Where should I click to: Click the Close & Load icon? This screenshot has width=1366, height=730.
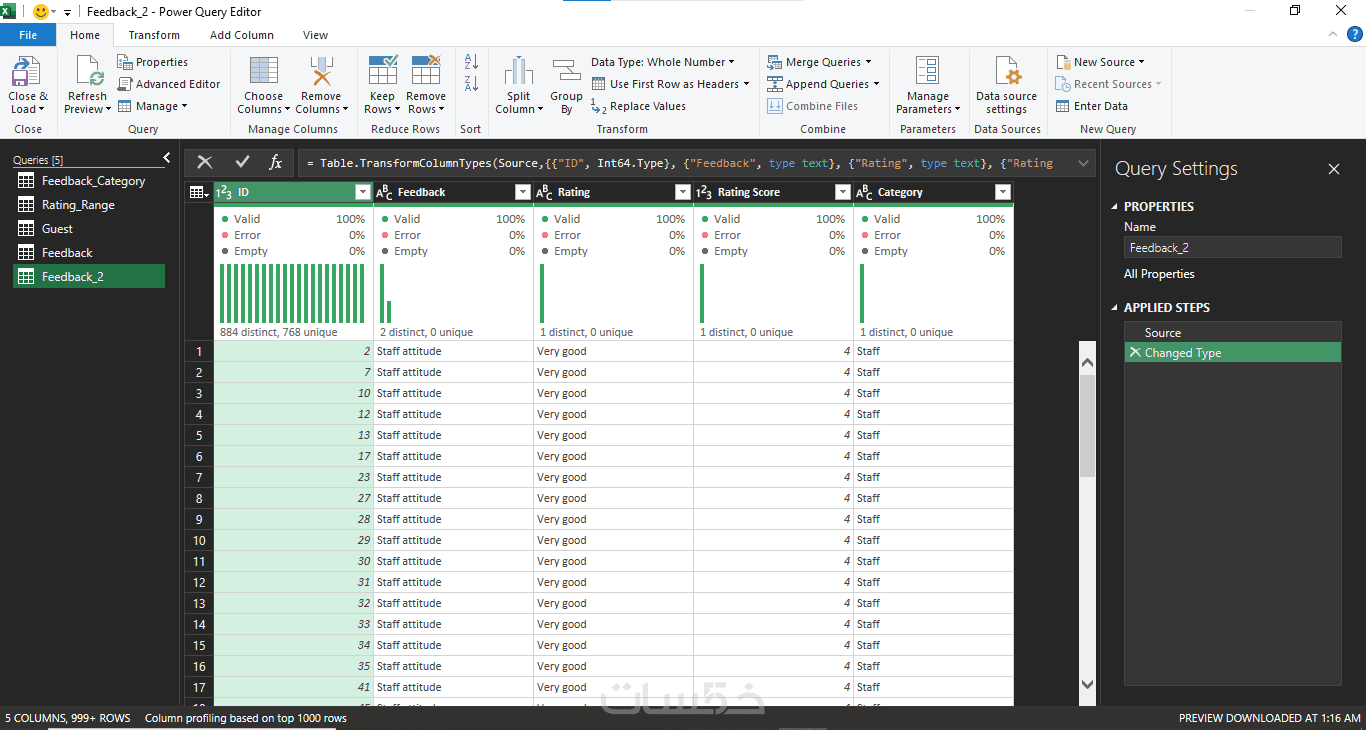pos(25,72)
